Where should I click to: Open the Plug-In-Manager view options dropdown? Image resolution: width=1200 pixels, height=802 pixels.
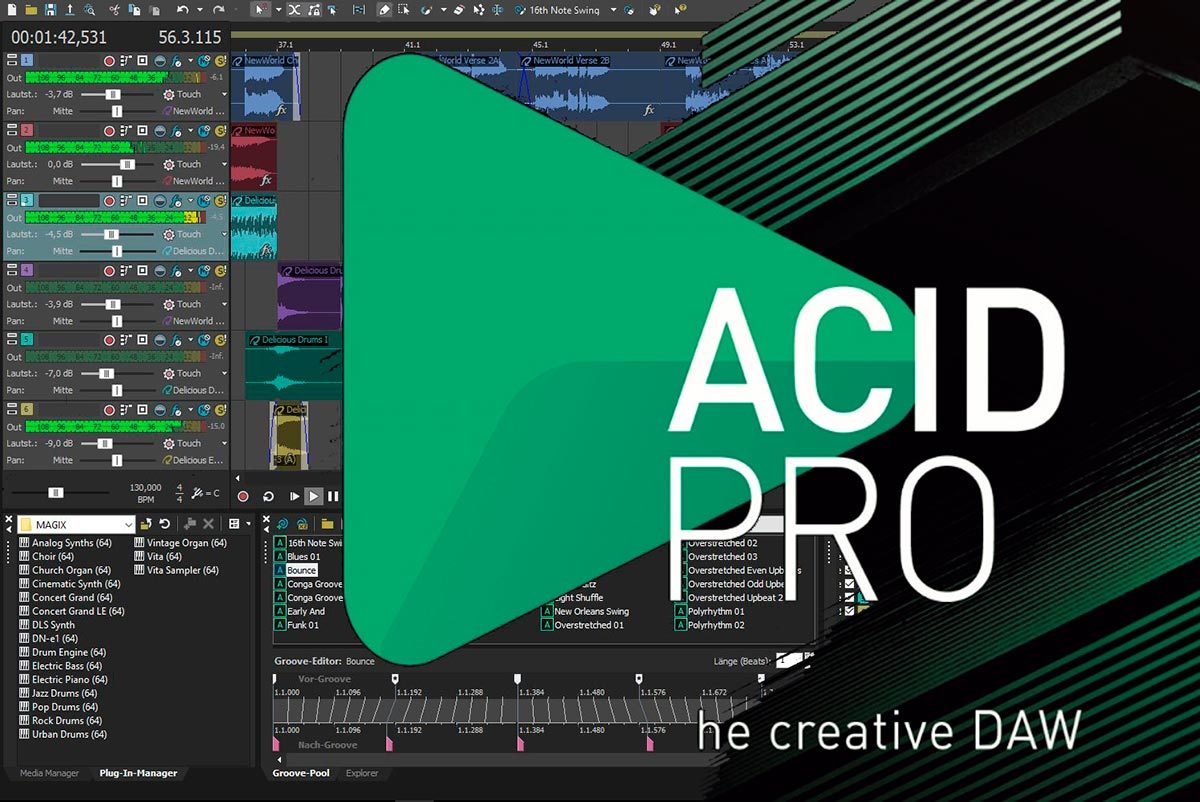click(x=248, y=524)
